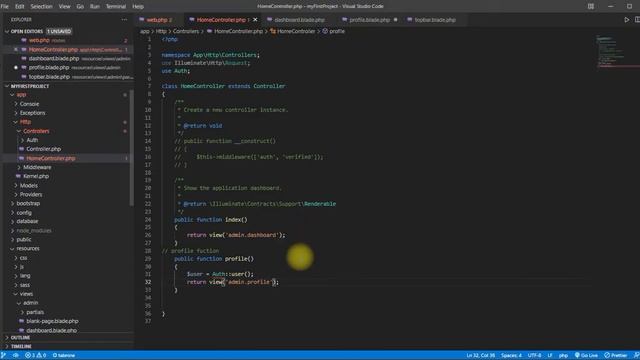Open the layout customization icon in title bar
This screenshot has width=640, height=360.
point(591,6)
